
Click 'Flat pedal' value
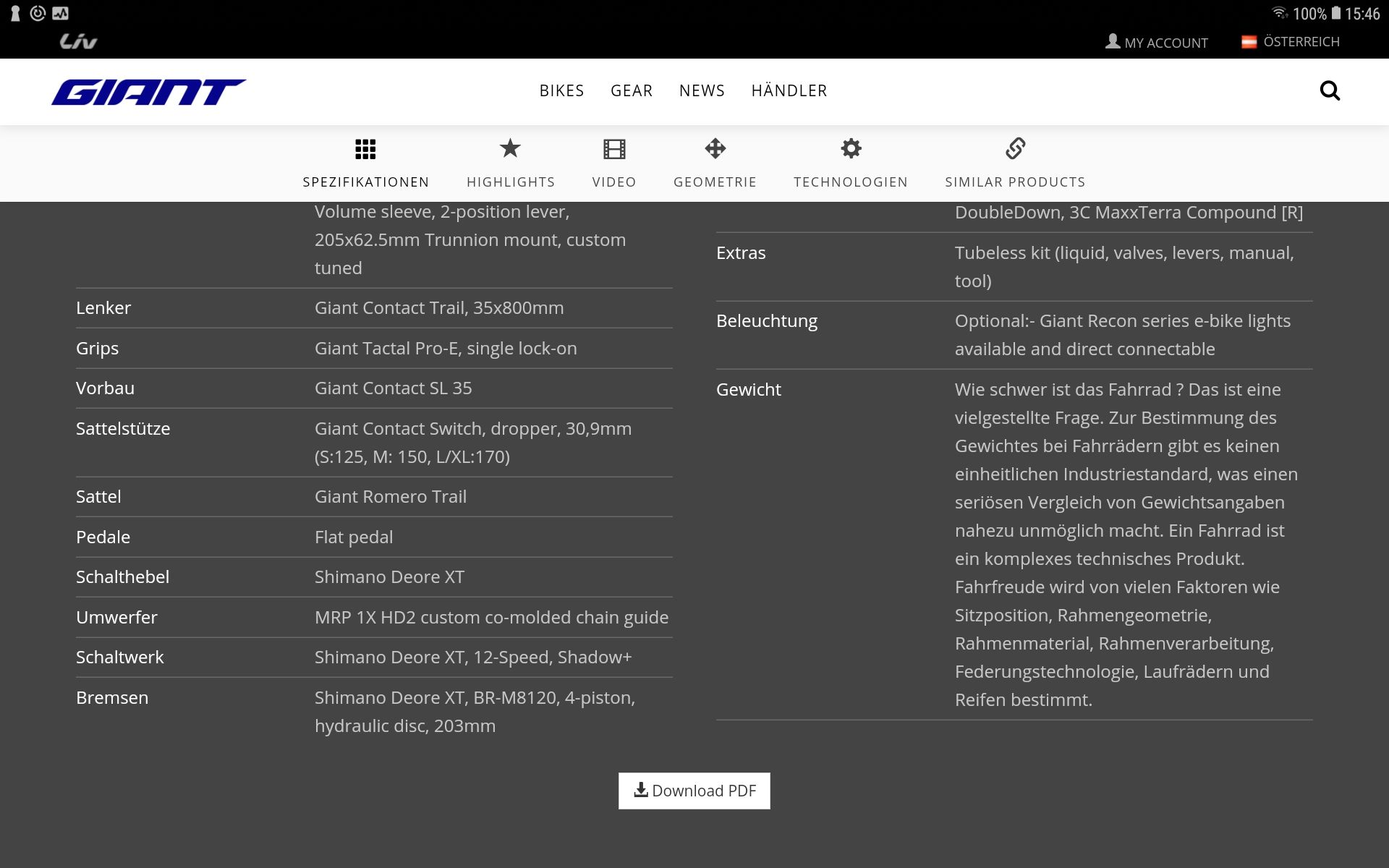click(x=354, y=537)
